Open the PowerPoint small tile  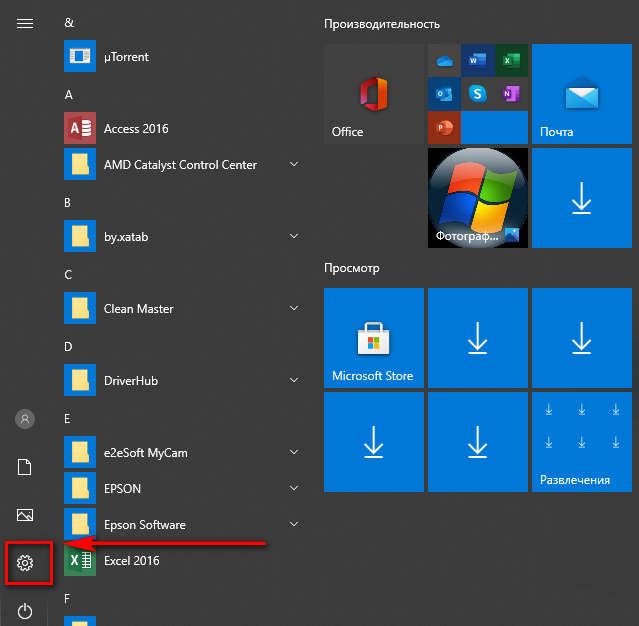pos(444,128)
